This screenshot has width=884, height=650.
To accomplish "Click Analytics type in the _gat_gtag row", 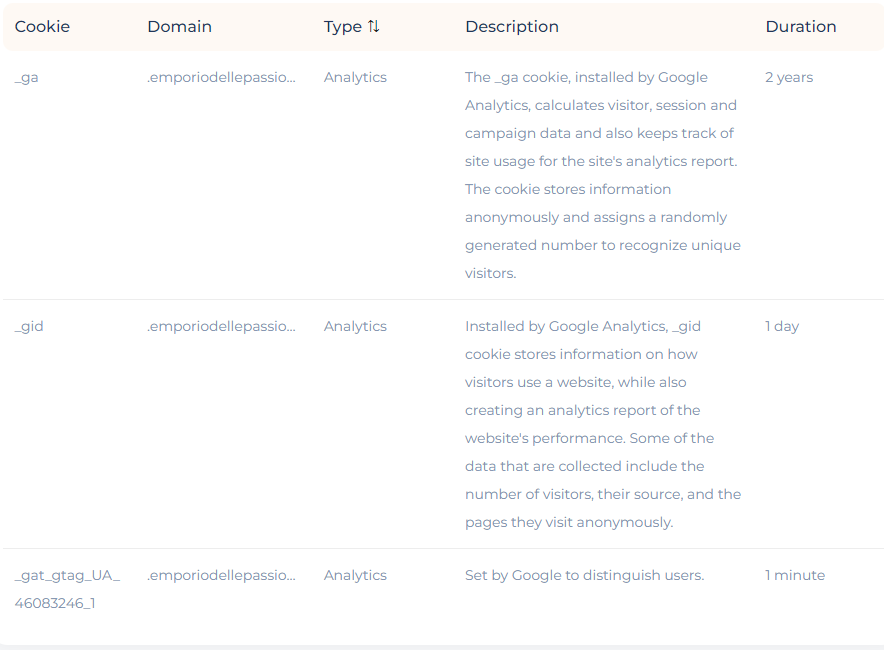I will click(355, 576).
